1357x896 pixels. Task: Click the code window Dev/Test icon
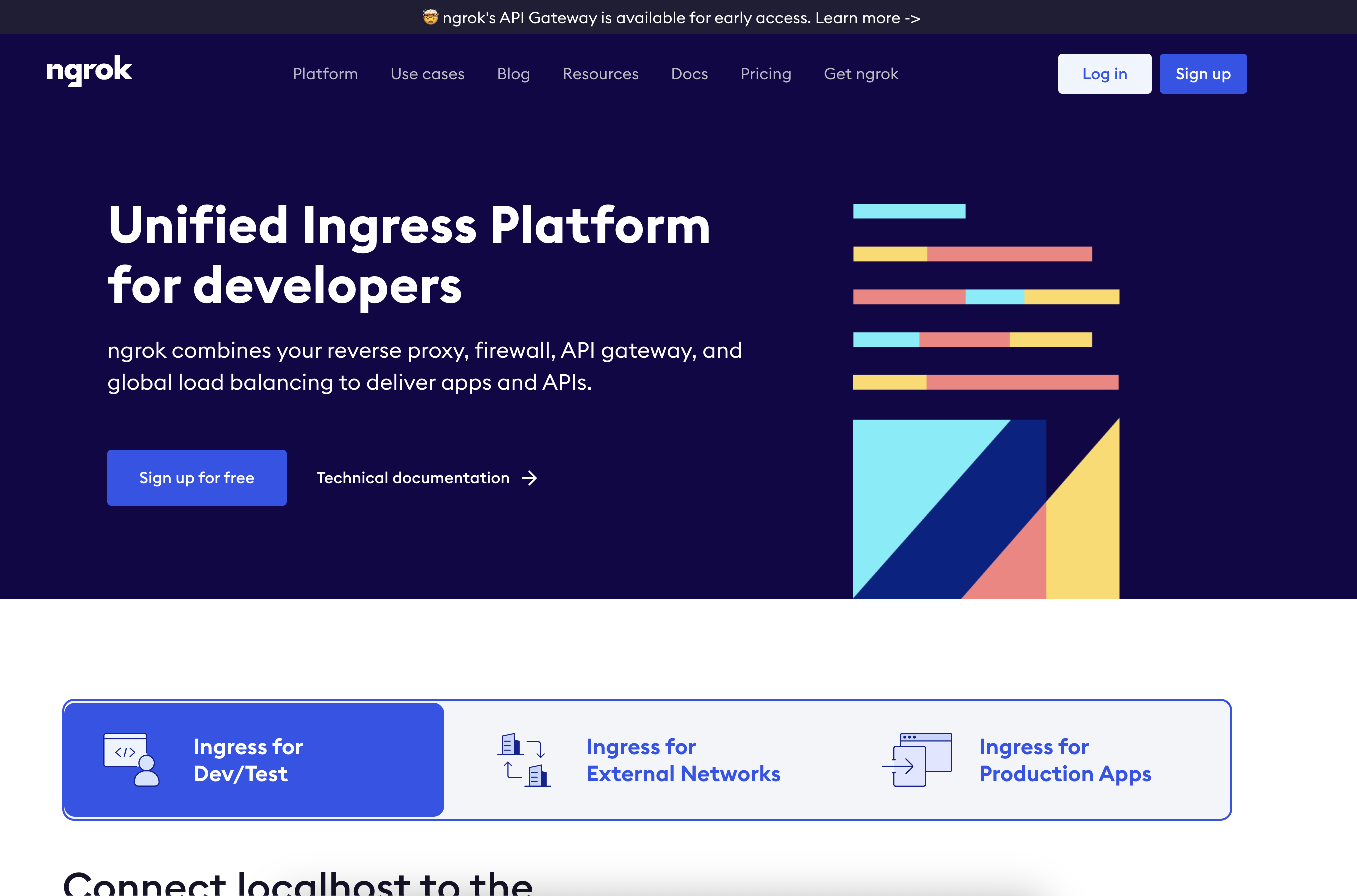tap(131, 760)
